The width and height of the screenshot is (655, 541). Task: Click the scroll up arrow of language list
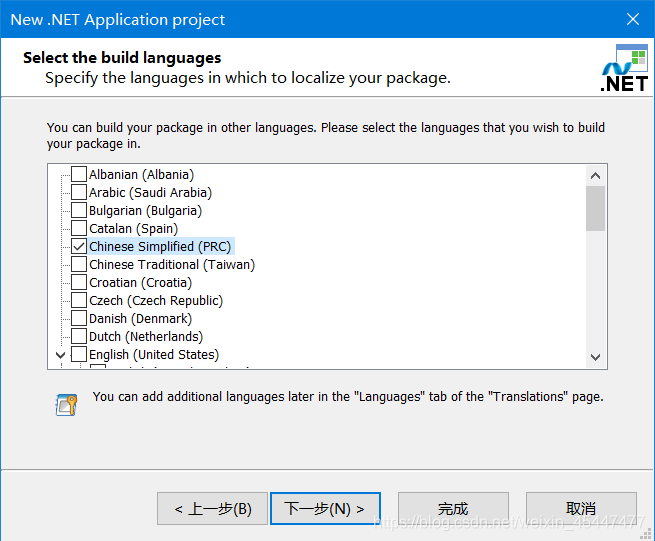(595, 175)
